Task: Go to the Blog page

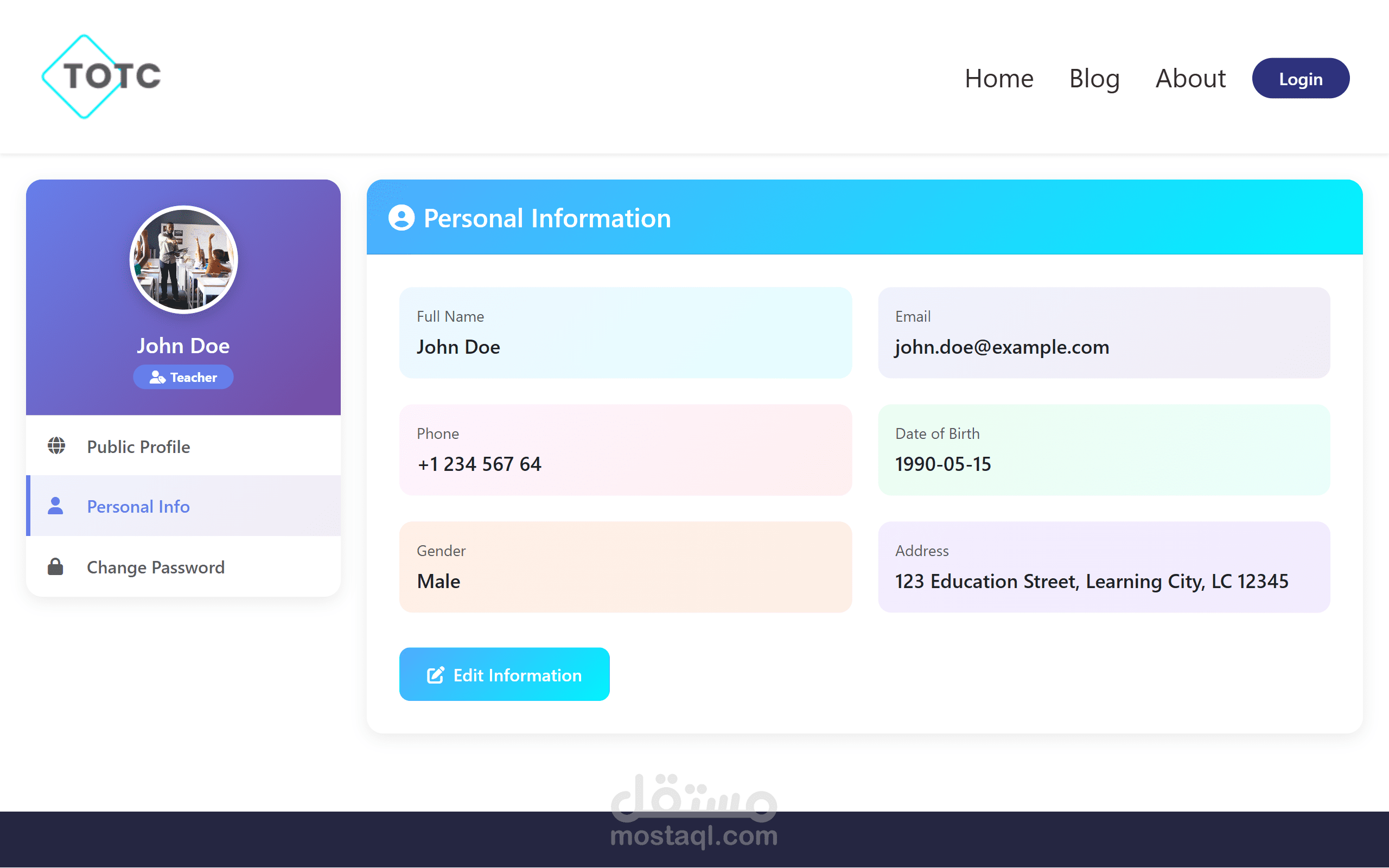Action: click(1094, 78)
